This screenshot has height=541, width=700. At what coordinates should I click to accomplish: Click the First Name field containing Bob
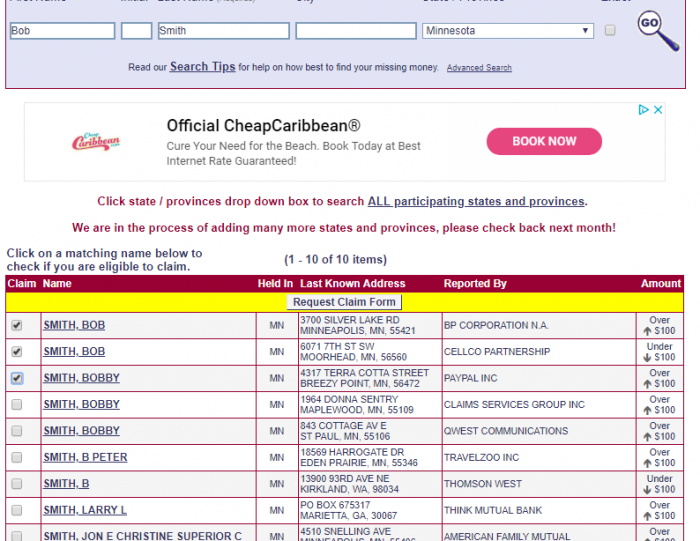(62, 31)
